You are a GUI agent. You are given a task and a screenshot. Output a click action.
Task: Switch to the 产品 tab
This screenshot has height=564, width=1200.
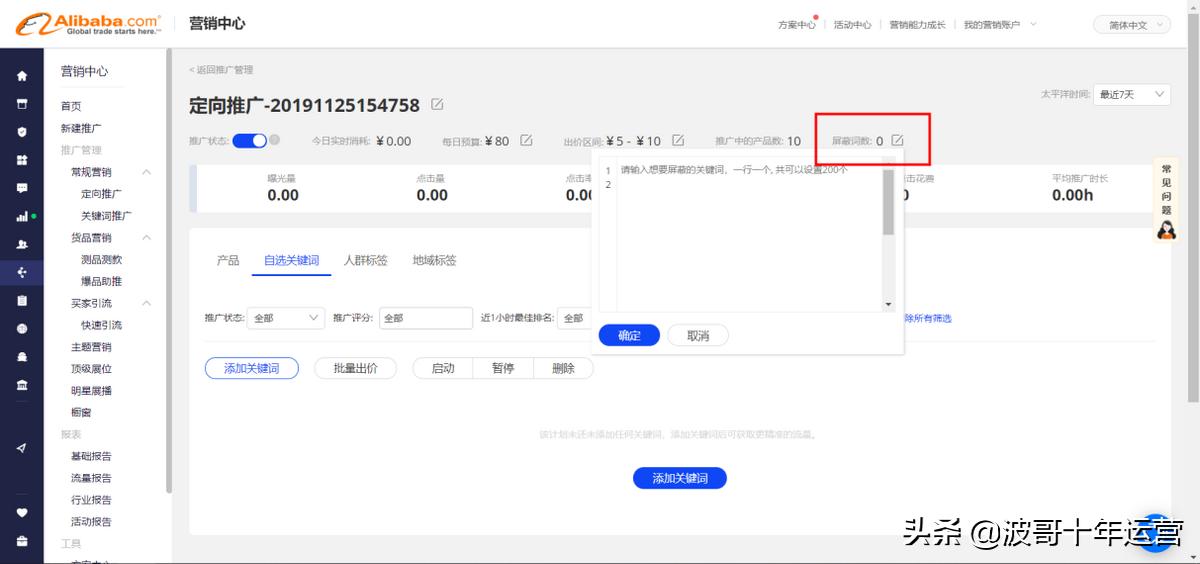point(228,260)
